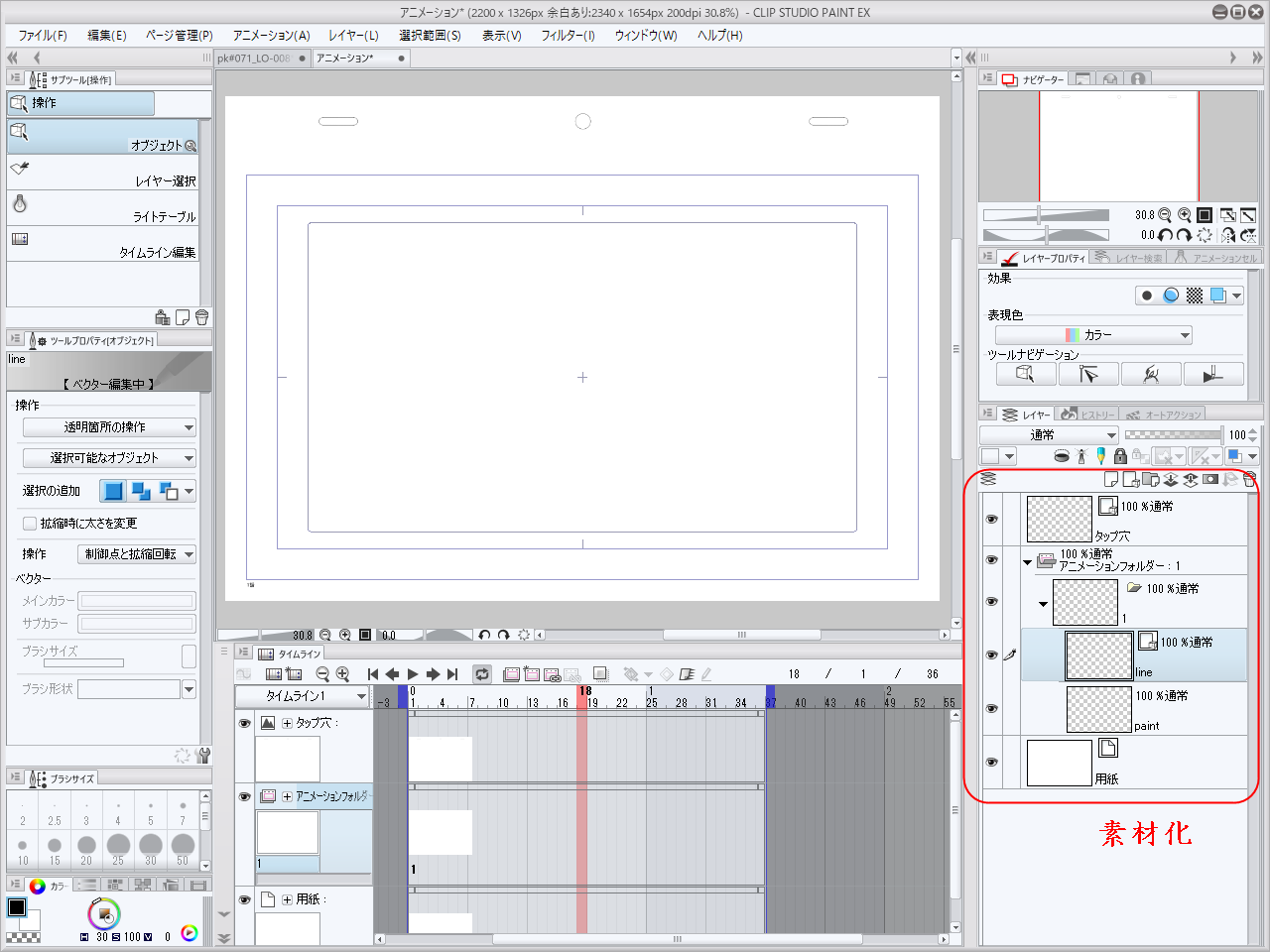Click rotate right arrow in Navigator panel
The width and height of the screenshot is (1270, 952).
point(1184,235)
